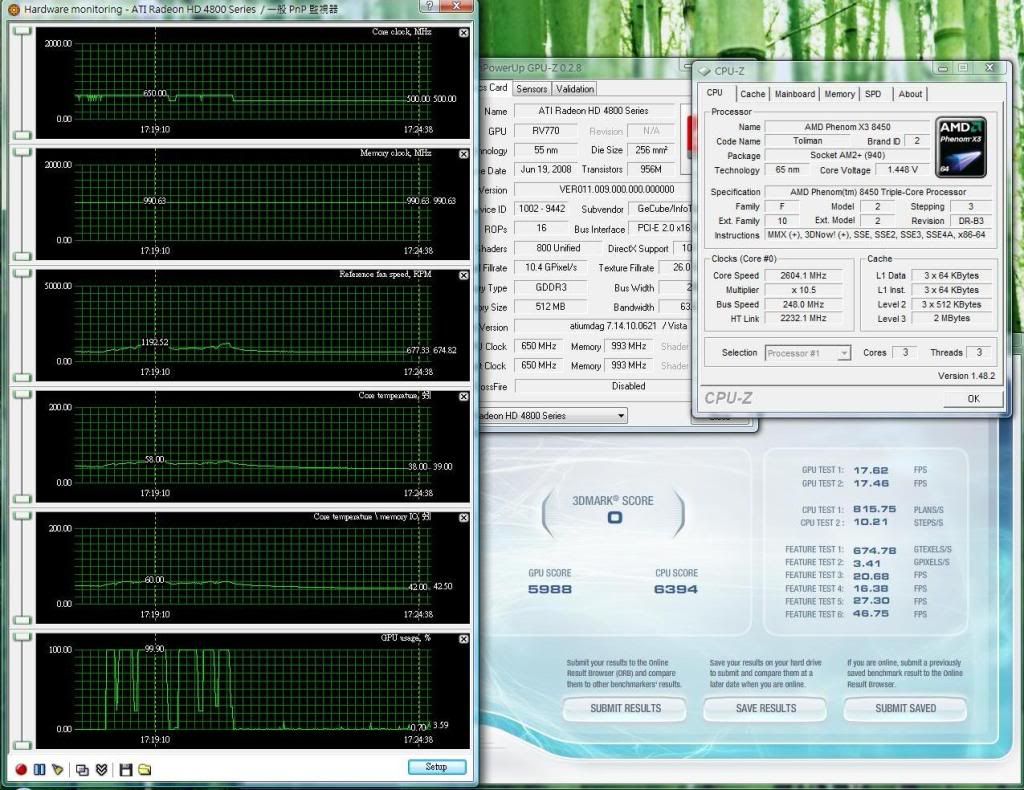The height and width of the screenshot is (790, 1024).
Task: Click Version 1.48.2 text in CPU-Z
Action: [966, 376]
